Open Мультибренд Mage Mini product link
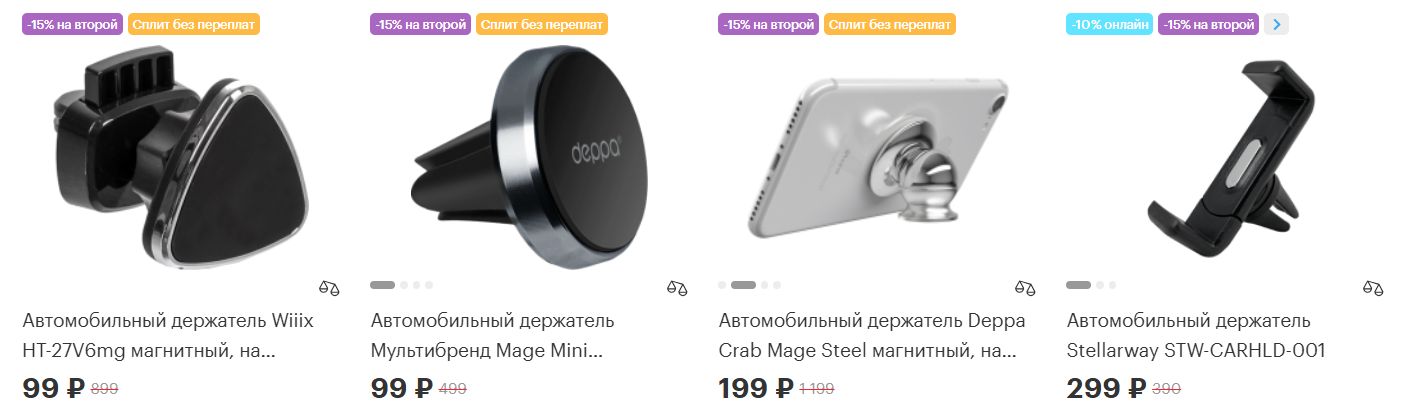1401x407 pixels. tap(493, 336)
